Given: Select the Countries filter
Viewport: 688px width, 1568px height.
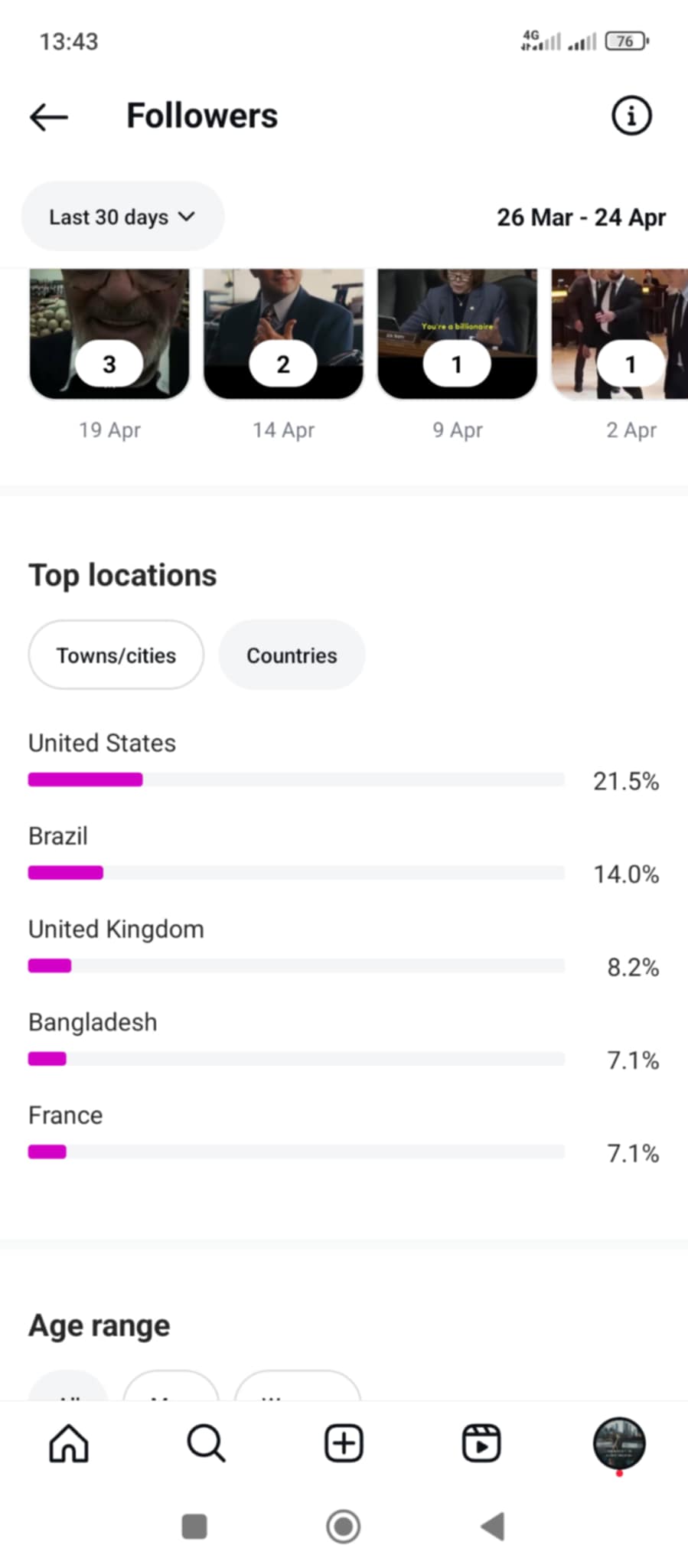Looking at the screenshot, I should 292,655.
